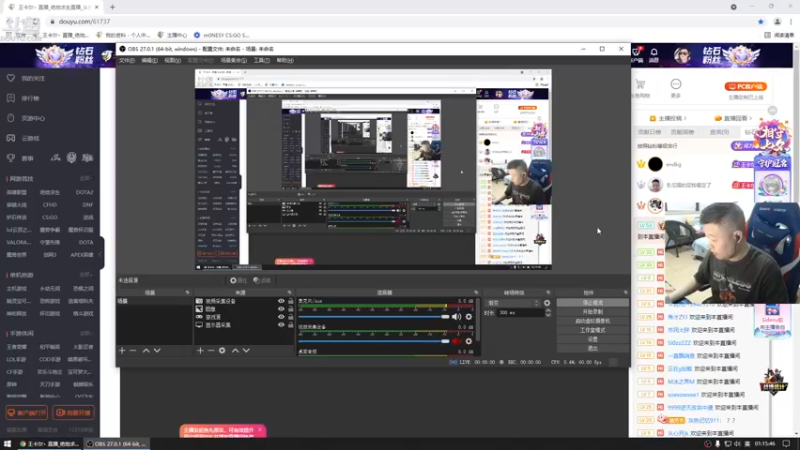Enable 工作室模式 studio mode button
The image size is (800, 450).
point(592,330)
